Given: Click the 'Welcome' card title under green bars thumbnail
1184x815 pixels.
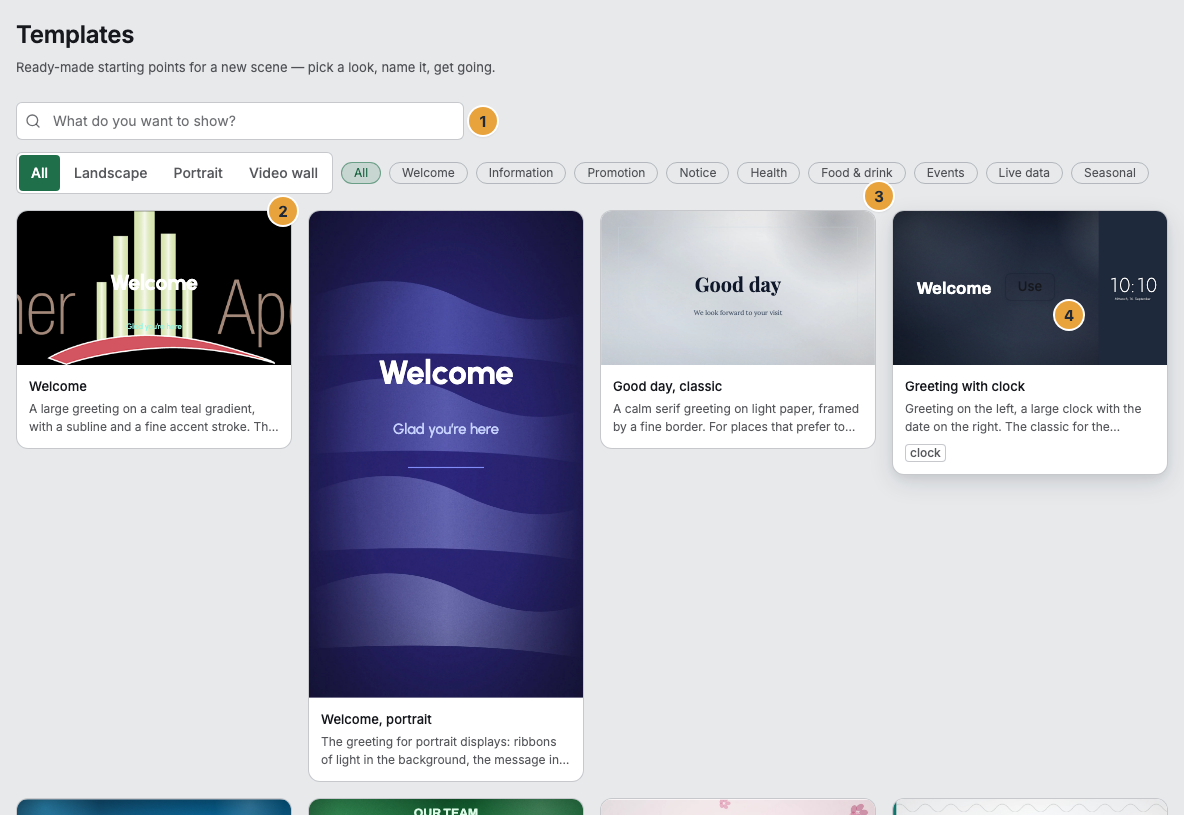Looking at the screenshot, I should pyautogui.click(x=58, y=386).
